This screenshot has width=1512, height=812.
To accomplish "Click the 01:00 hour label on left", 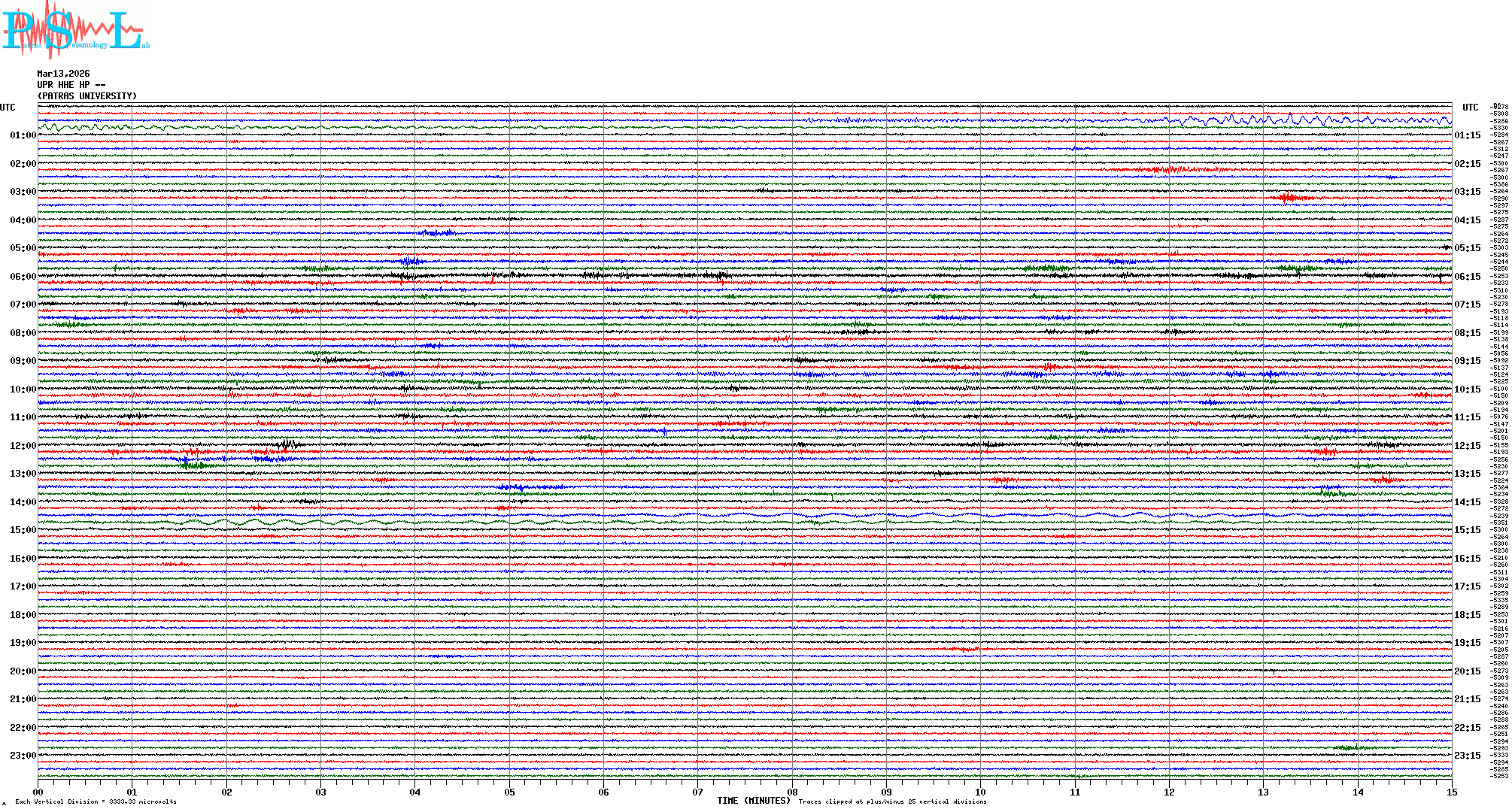I will (x=23, y=135).
